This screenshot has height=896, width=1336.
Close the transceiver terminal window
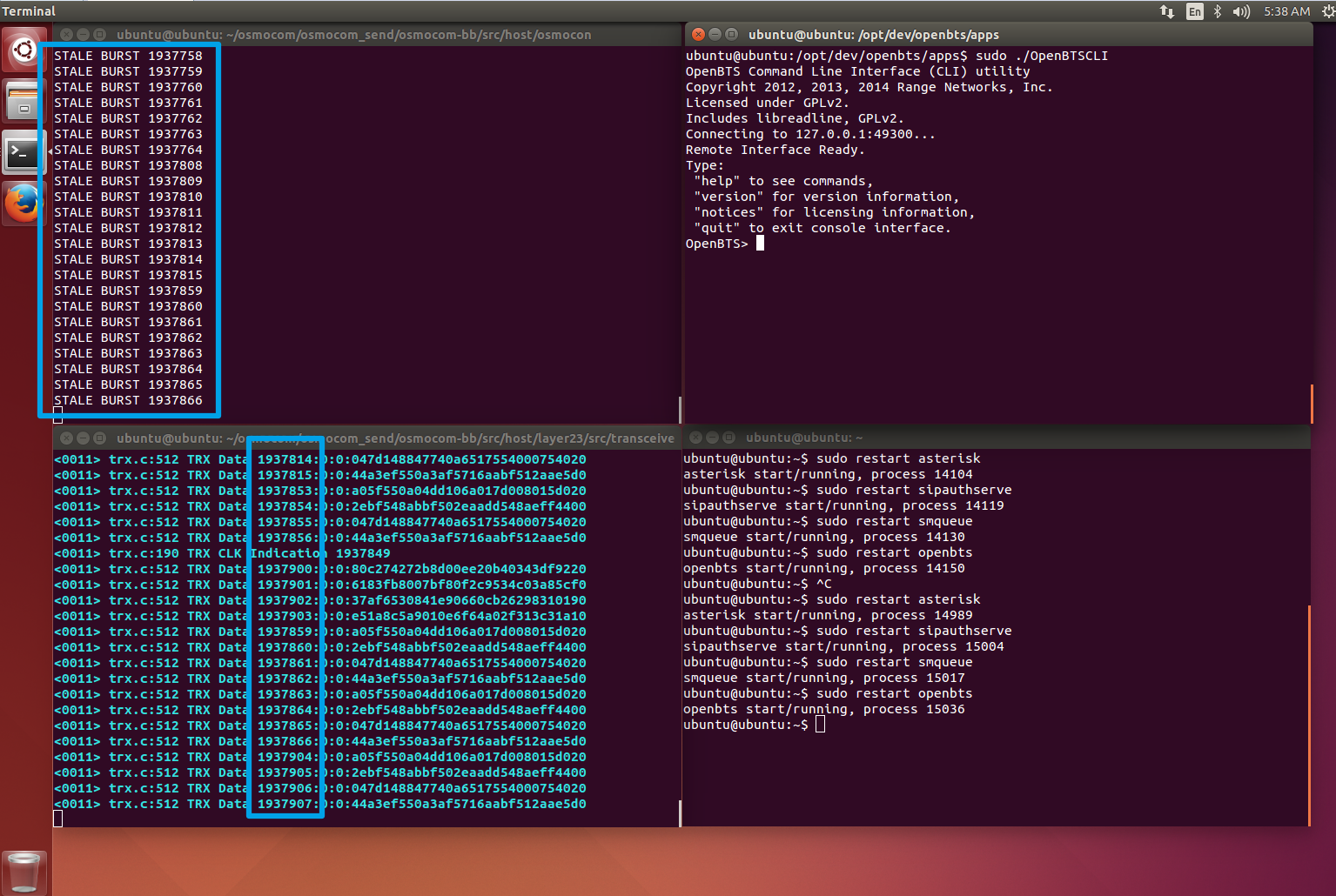[66, 438]
